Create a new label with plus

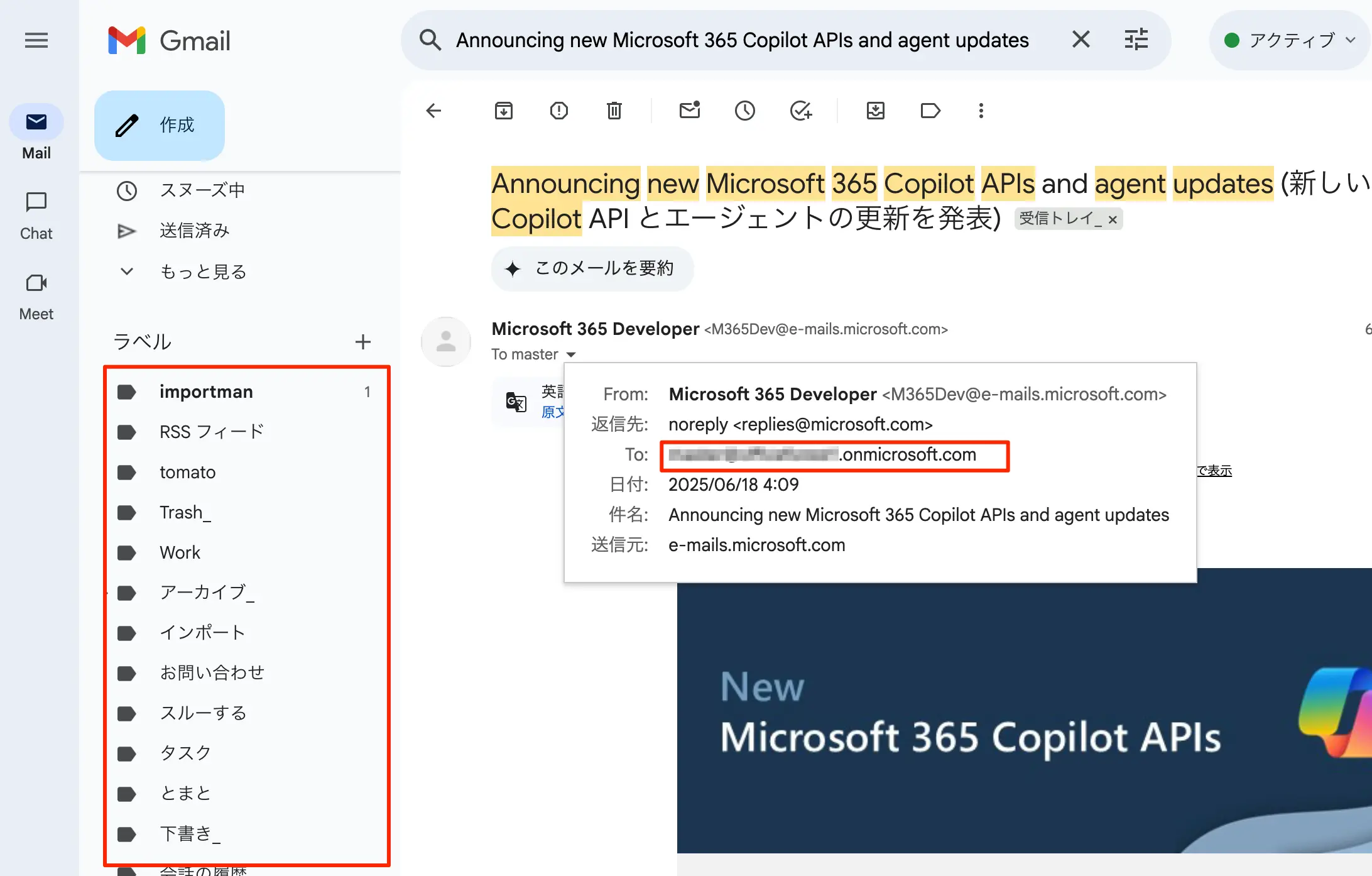(363, 342)
